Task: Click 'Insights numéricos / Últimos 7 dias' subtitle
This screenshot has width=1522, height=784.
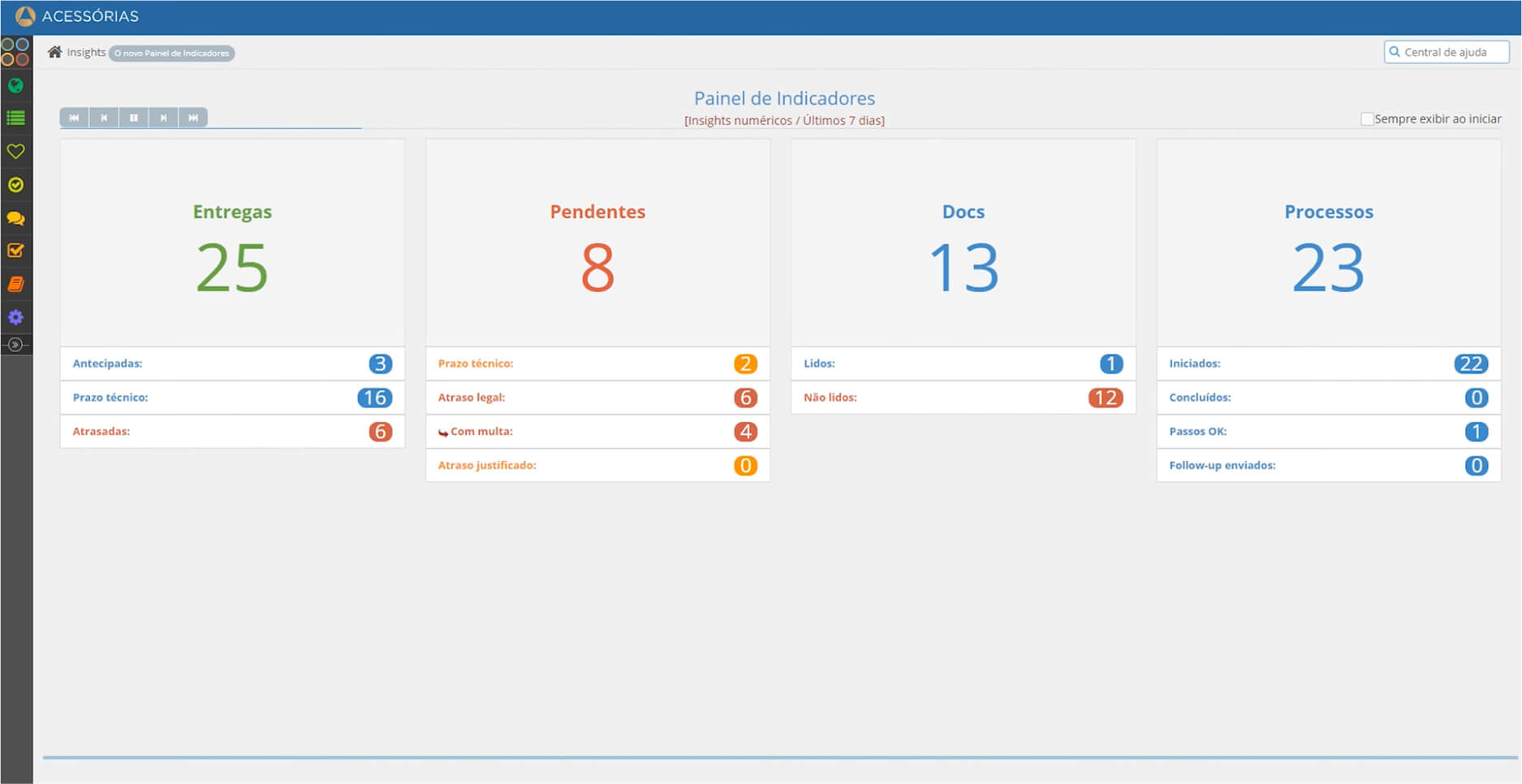Action: click(784, 120)
